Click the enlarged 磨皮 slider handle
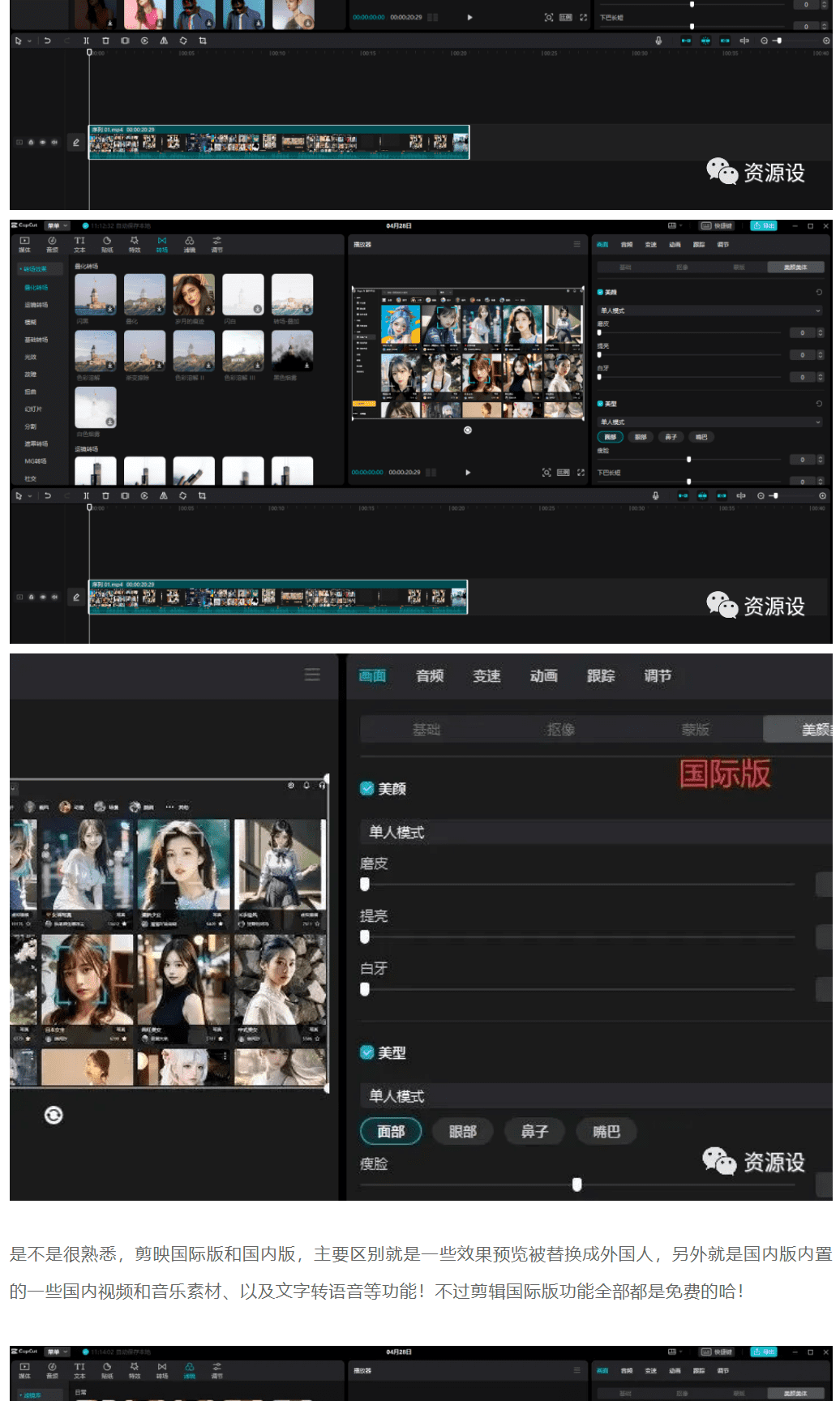The height and width of the screenshot is (1401, 840). point(365,884)
